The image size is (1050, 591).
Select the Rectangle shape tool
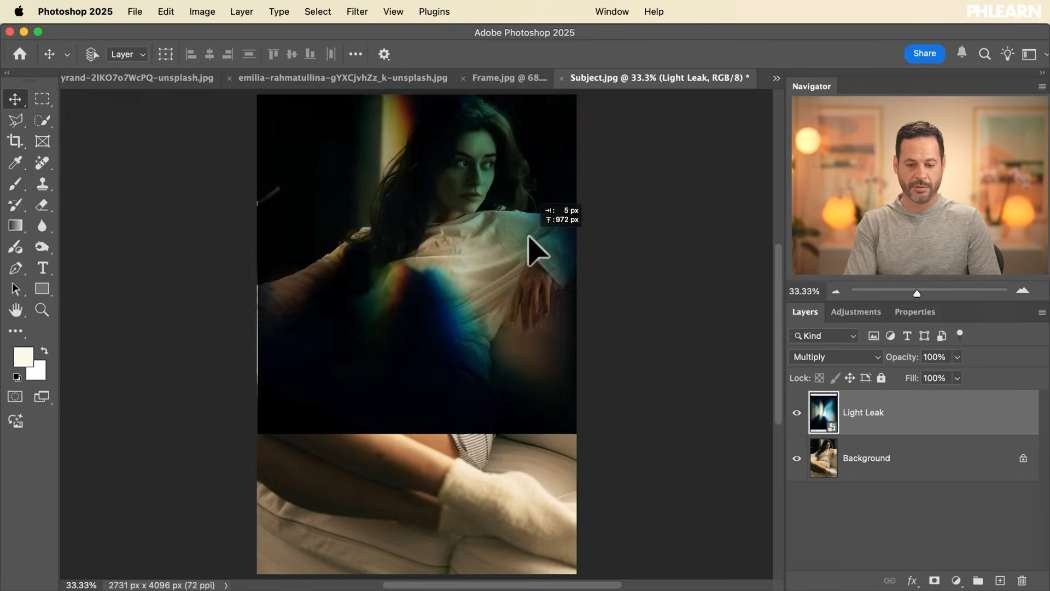pyautogui.click(x=42, y=289)
